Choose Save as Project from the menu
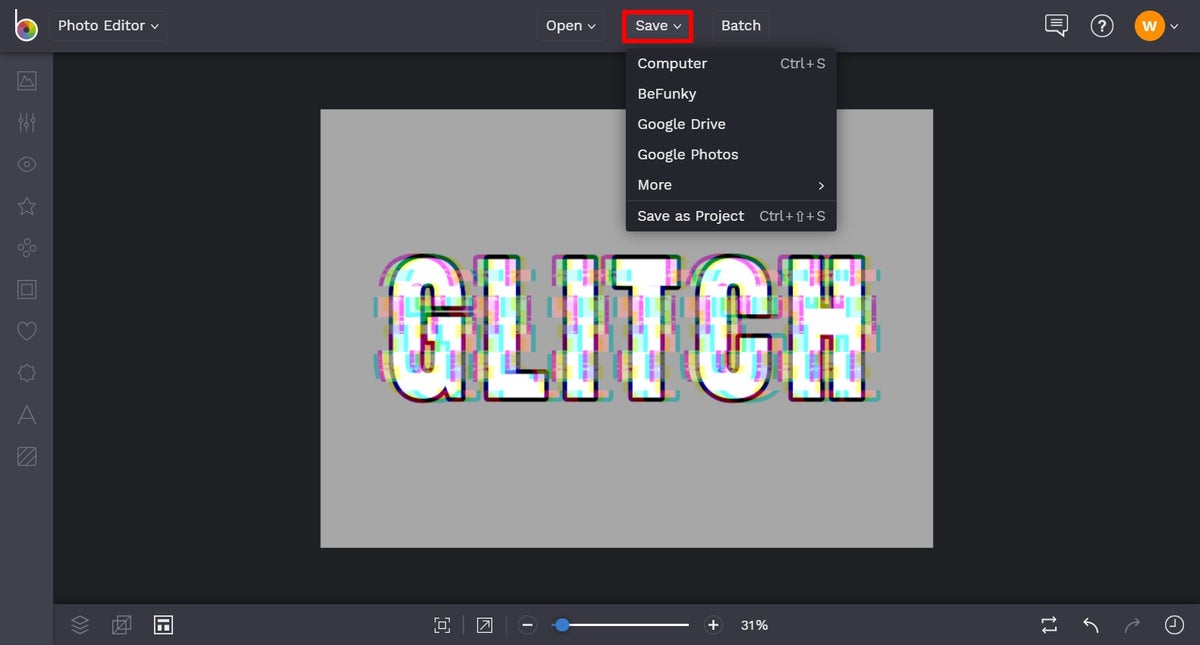 tap(690, 216)
